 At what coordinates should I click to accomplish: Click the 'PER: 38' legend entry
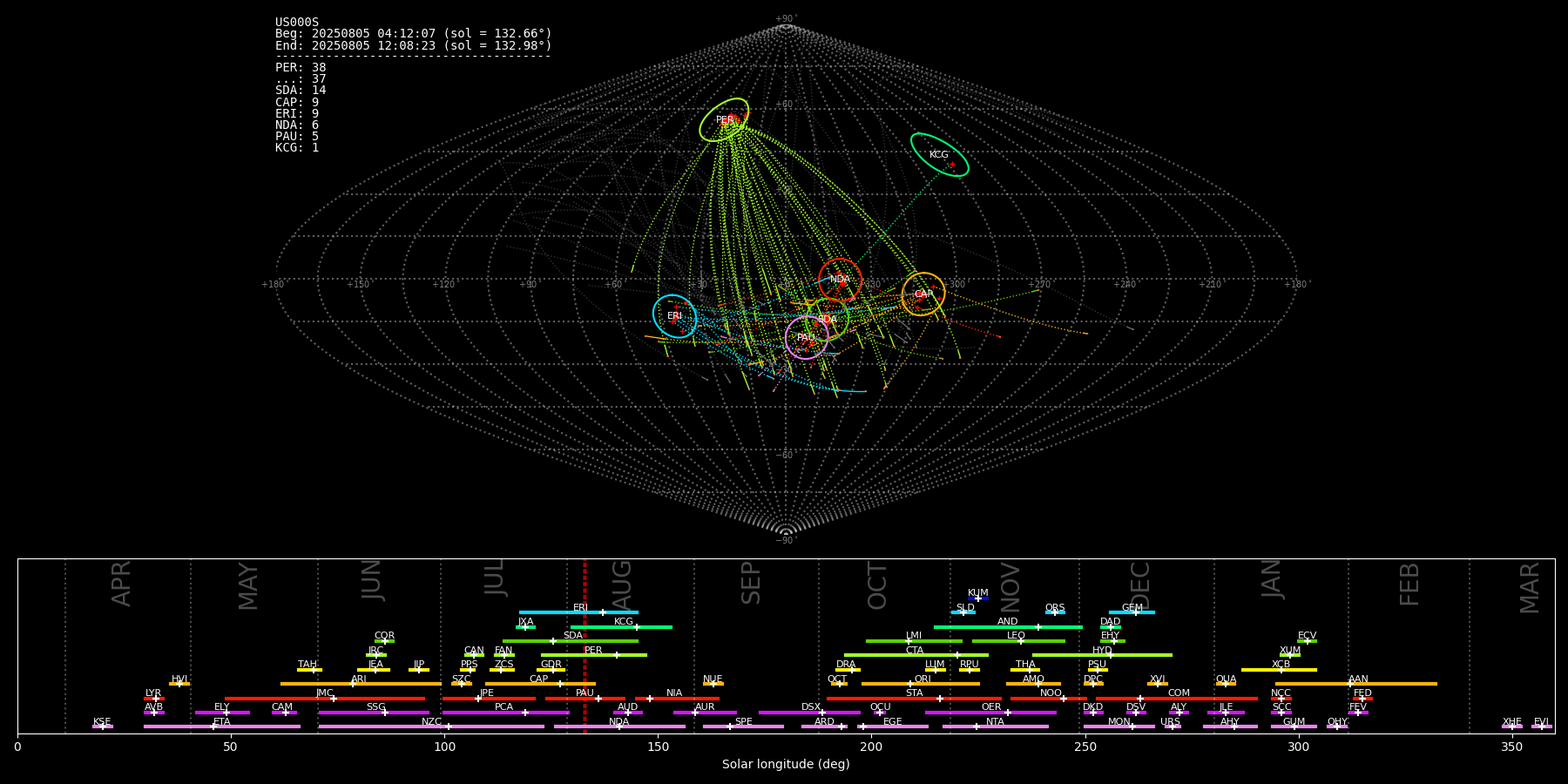(301, 68)
